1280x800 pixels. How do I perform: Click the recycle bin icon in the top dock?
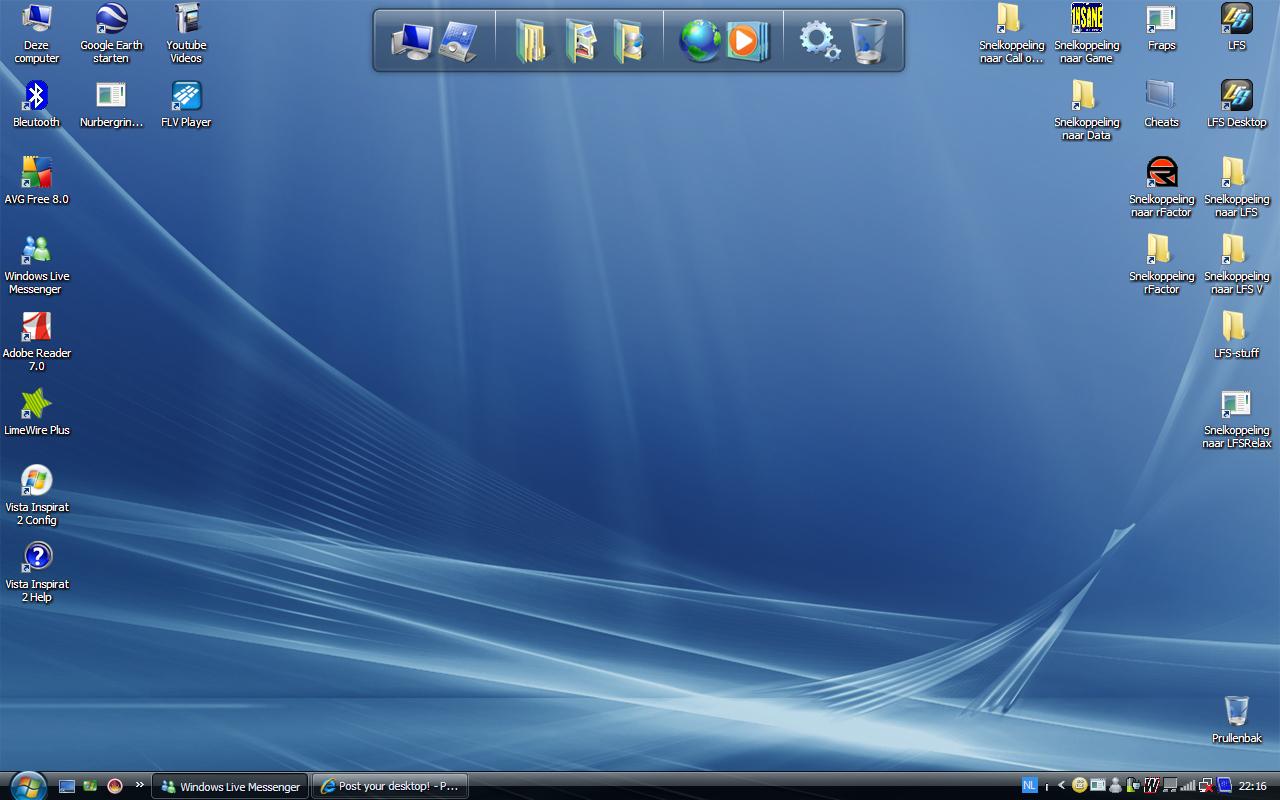click(868, 41)
